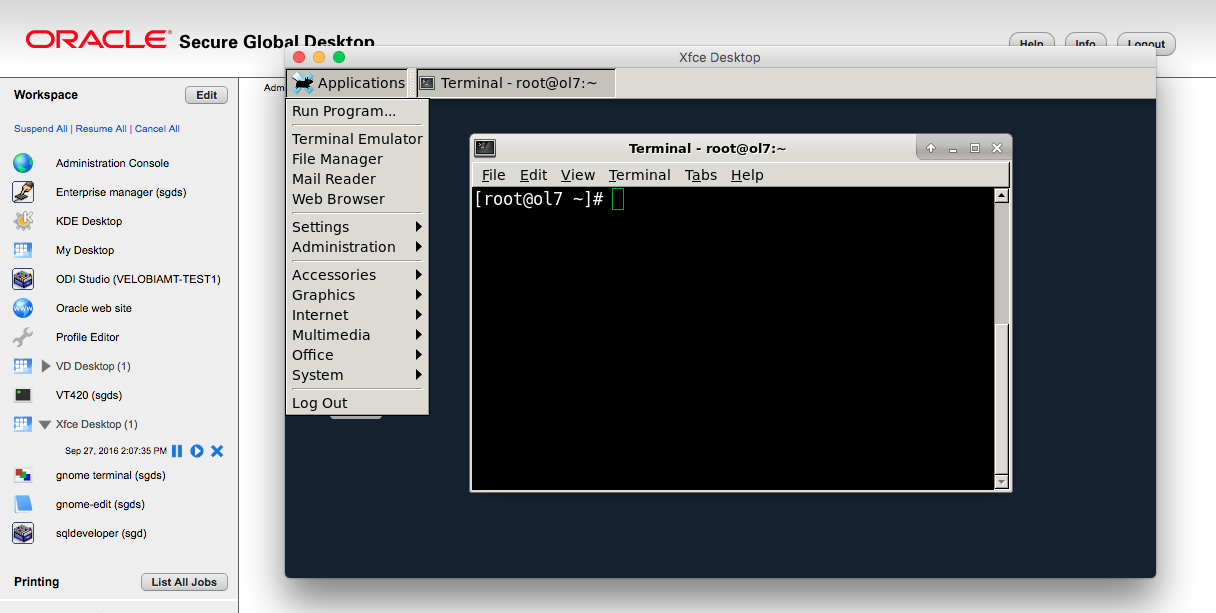Open the Internet submenu
Viewport: 1216px width, 613px height.
[x=357, y=315]
